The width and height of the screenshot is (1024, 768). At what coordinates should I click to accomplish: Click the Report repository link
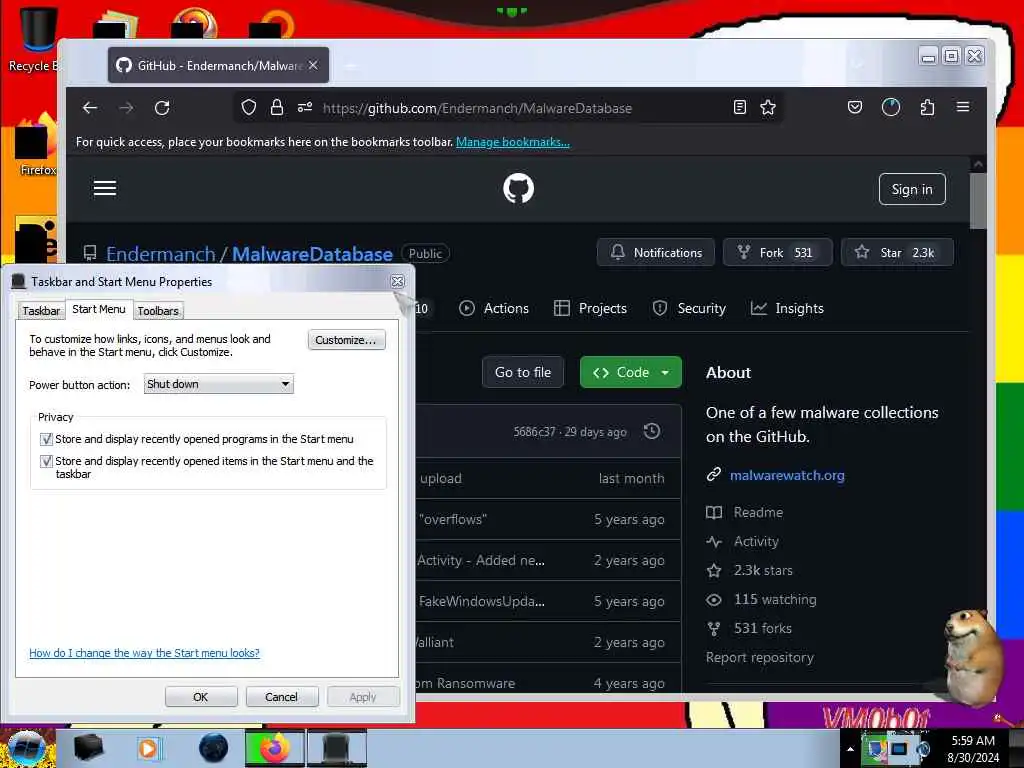click(x=760, y=658)
